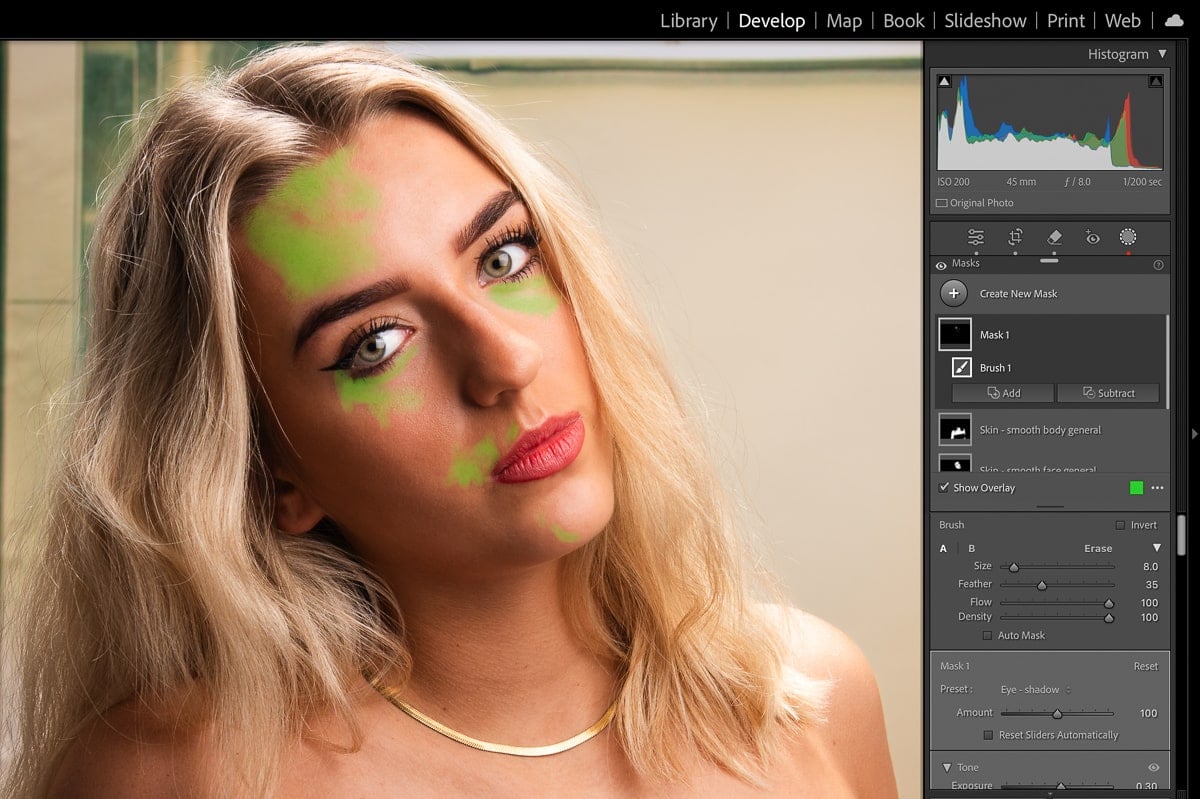Select brush A

tap(943, 548)
